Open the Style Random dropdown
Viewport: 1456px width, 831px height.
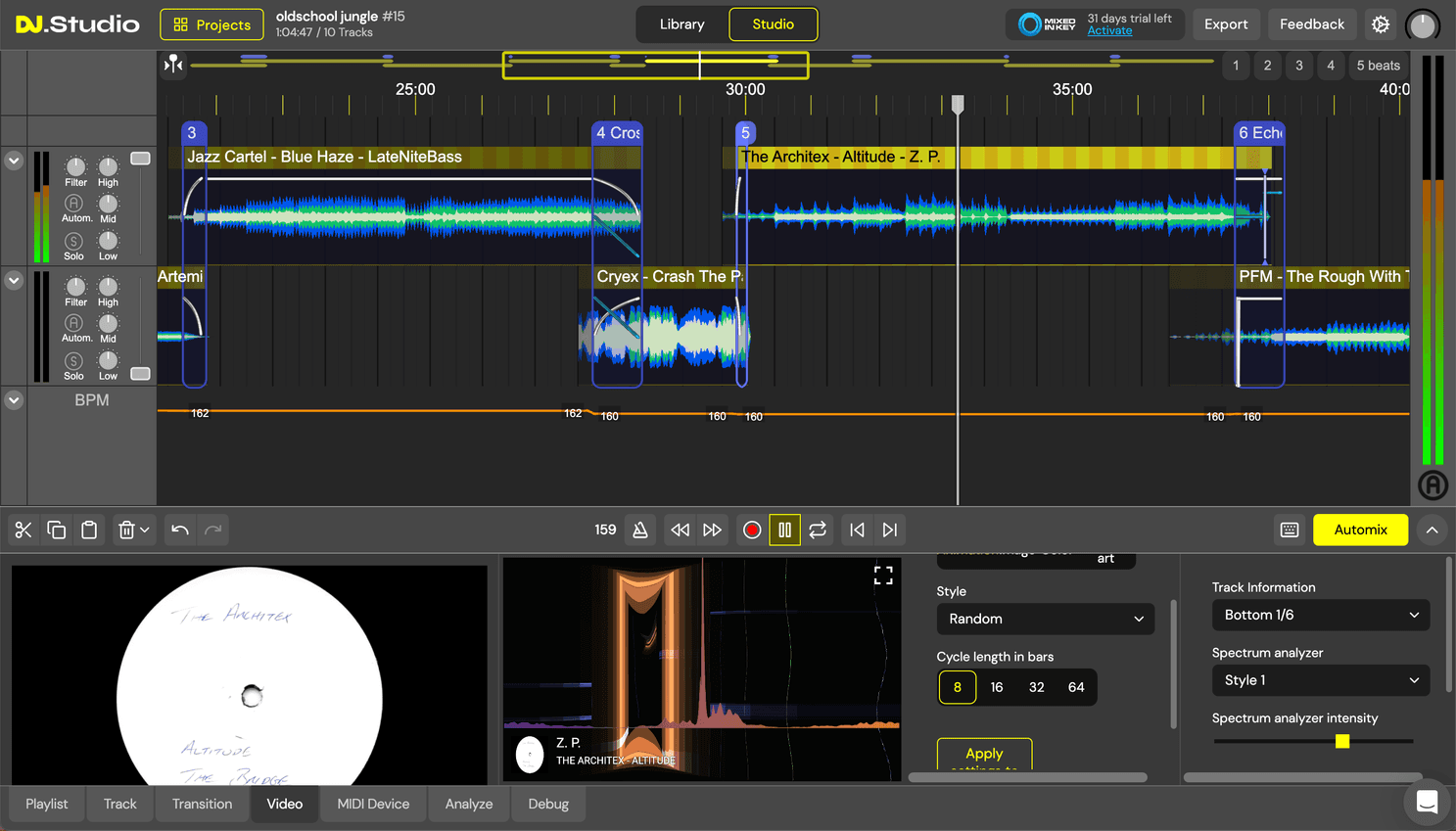[x=1045, y=619]
